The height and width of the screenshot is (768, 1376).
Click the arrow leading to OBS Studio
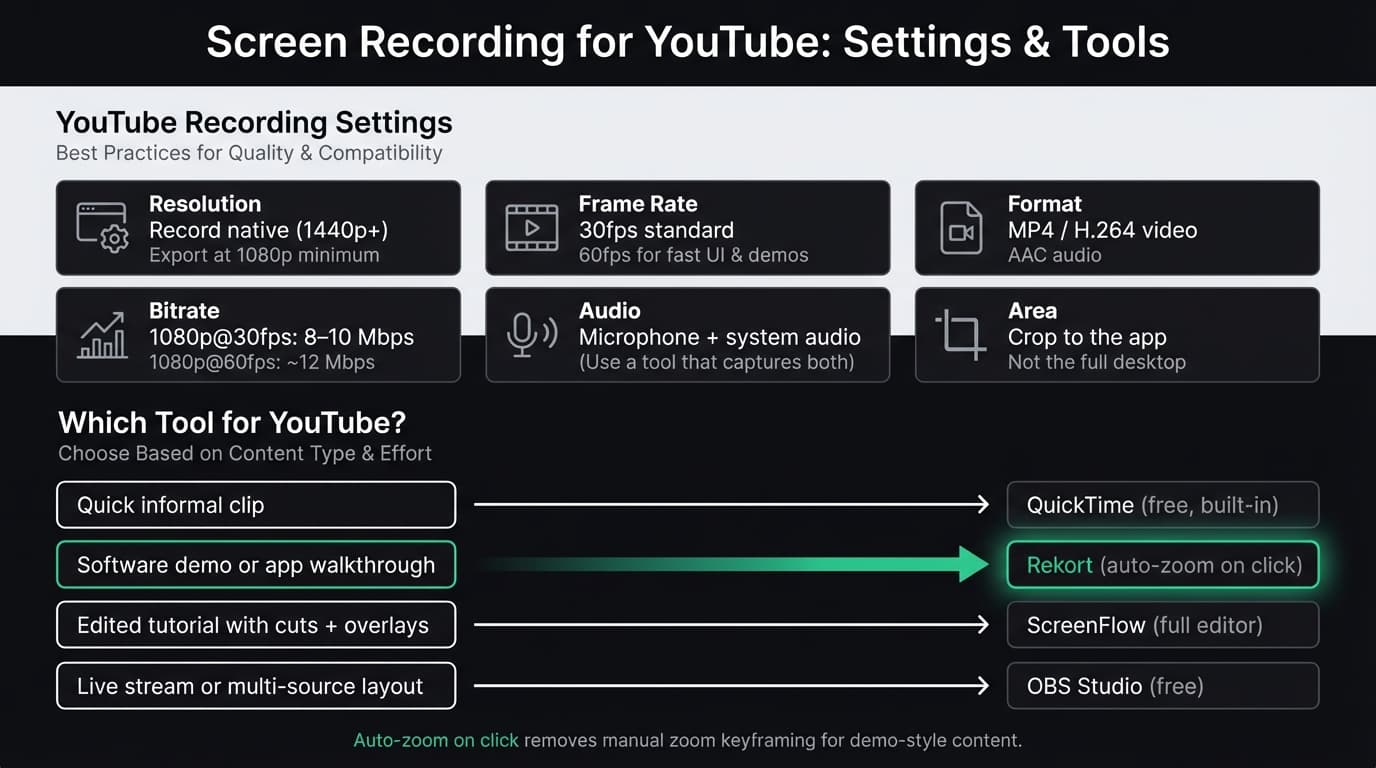(x=730, y=686)
